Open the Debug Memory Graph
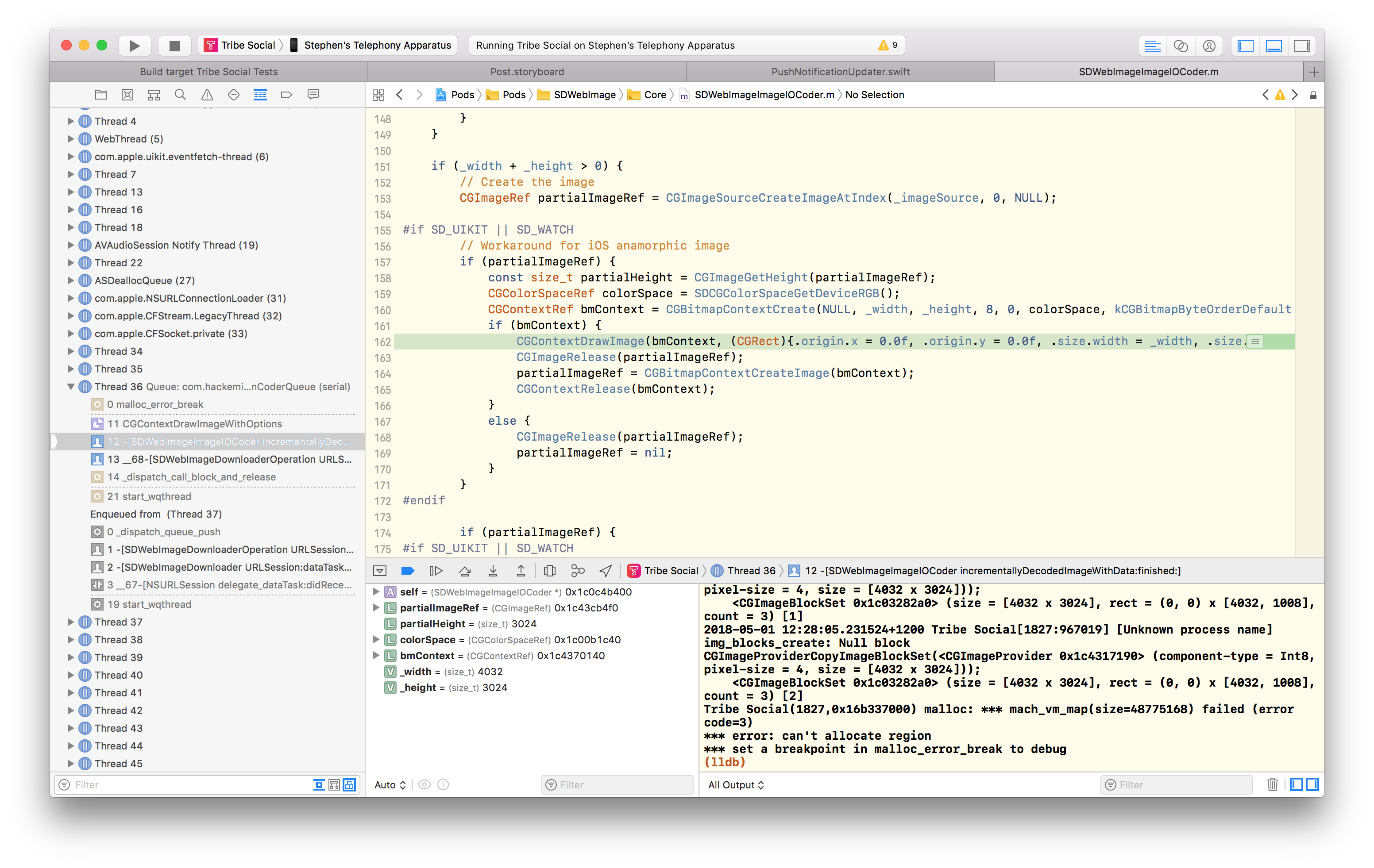Viewport: 1374px width, 868px height. click(x=578, y=570)
